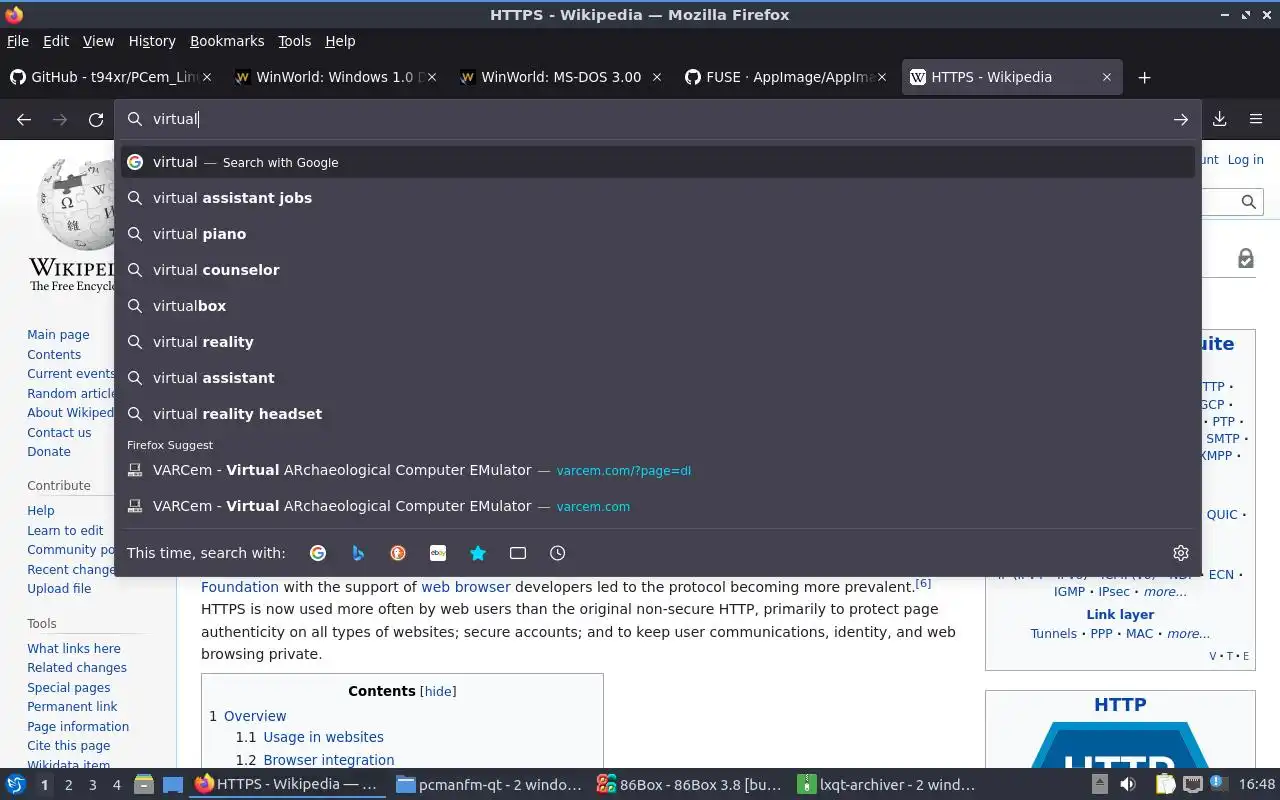Open the Help menu
The width and height of the screenshot is (1280, 800).
point(340,41)
